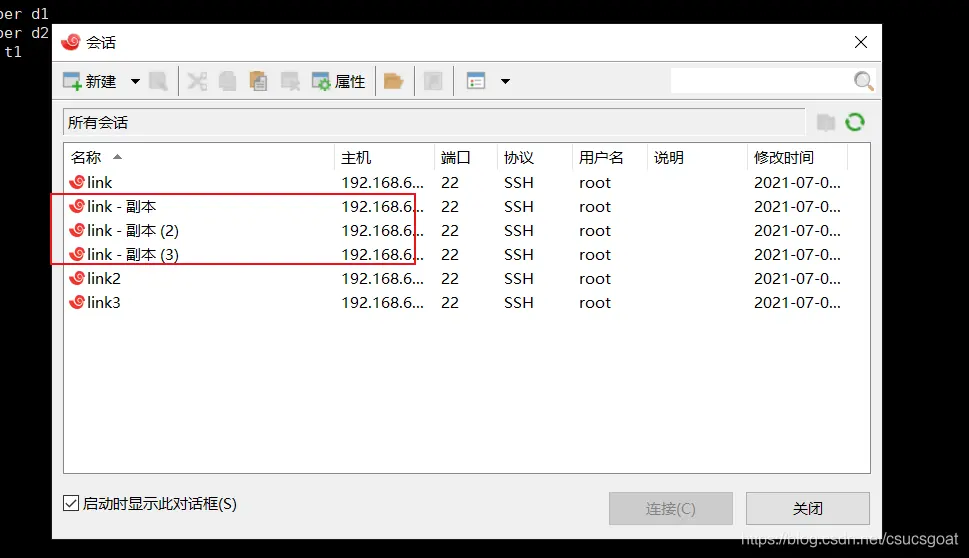
Task: Click the open folder toolbar icon
Action: tap(393, 82)
